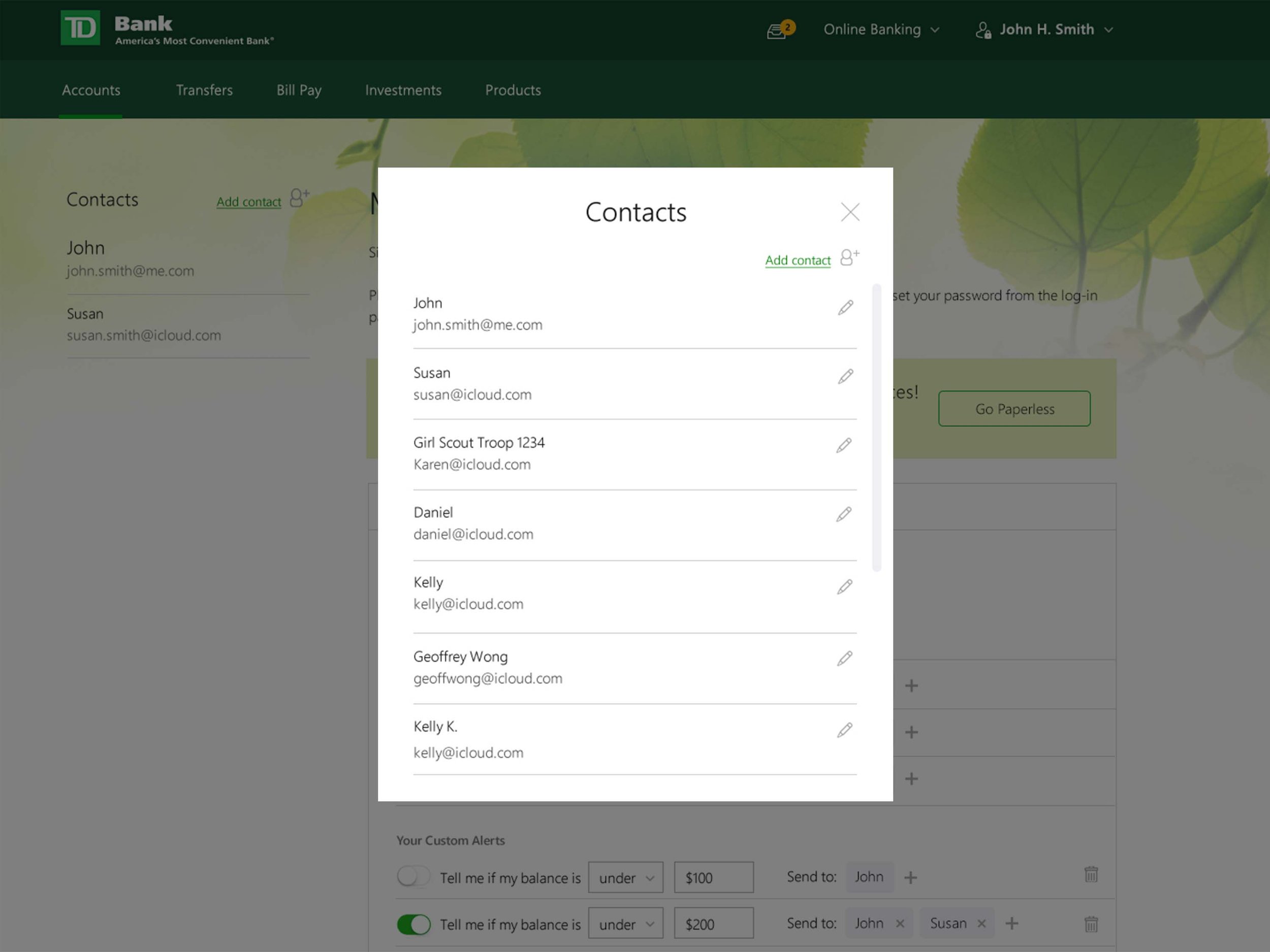Edit Daniel contact with pencil icon
The height and width of the screenshot is (952, 1270).
[x=843, y=514]
